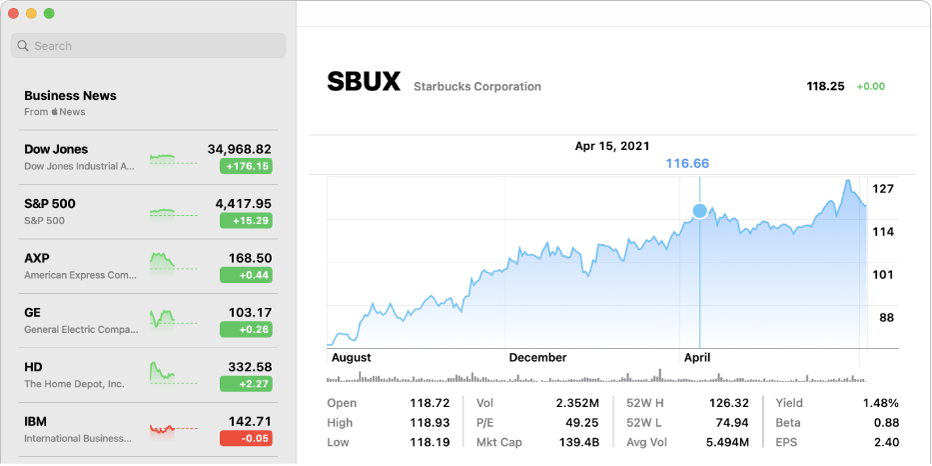Click the High value 118.93
Screen dimensions: 932x466
click(x=430, y=423)
